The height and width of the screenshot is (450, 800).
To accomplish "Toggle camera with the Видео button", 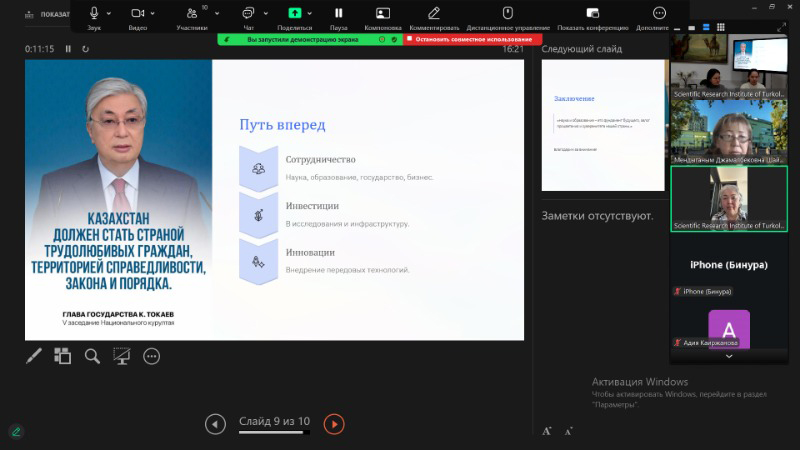I will [137, 15].
